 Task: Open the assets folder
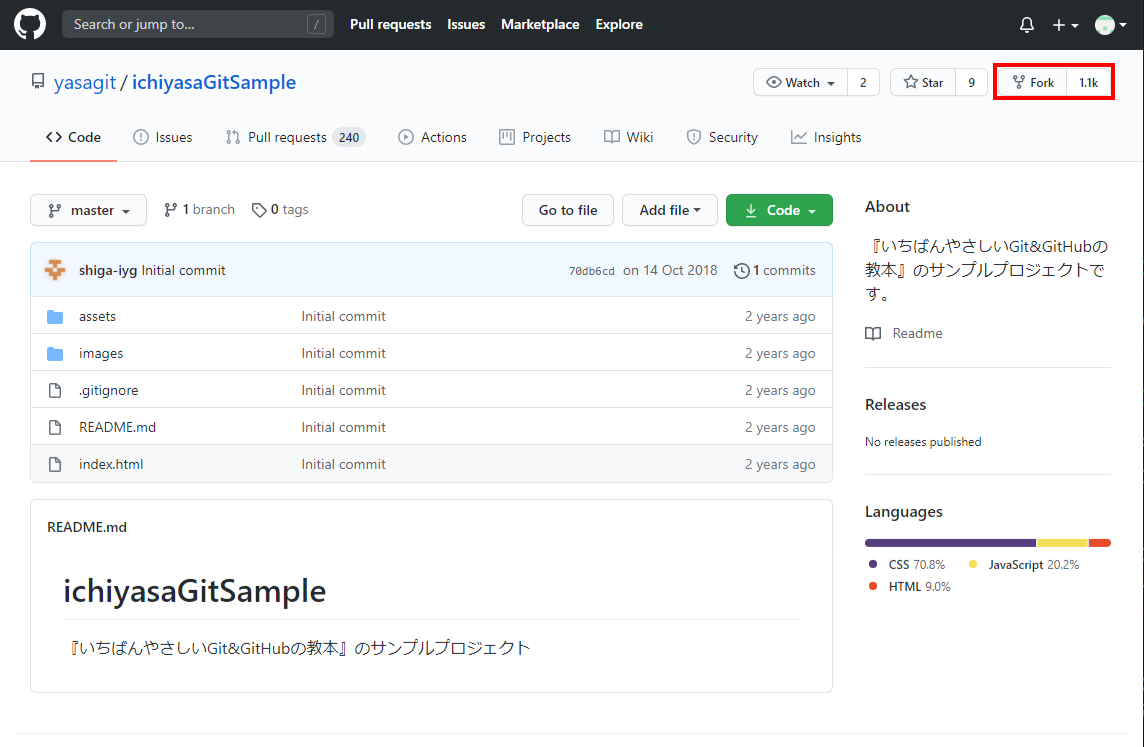[97, 317]
